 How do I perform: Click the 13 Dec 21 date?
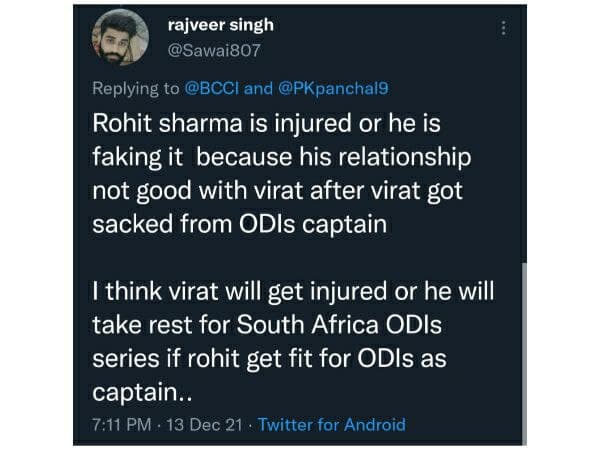pyautogui.click(x=201, y=424)
